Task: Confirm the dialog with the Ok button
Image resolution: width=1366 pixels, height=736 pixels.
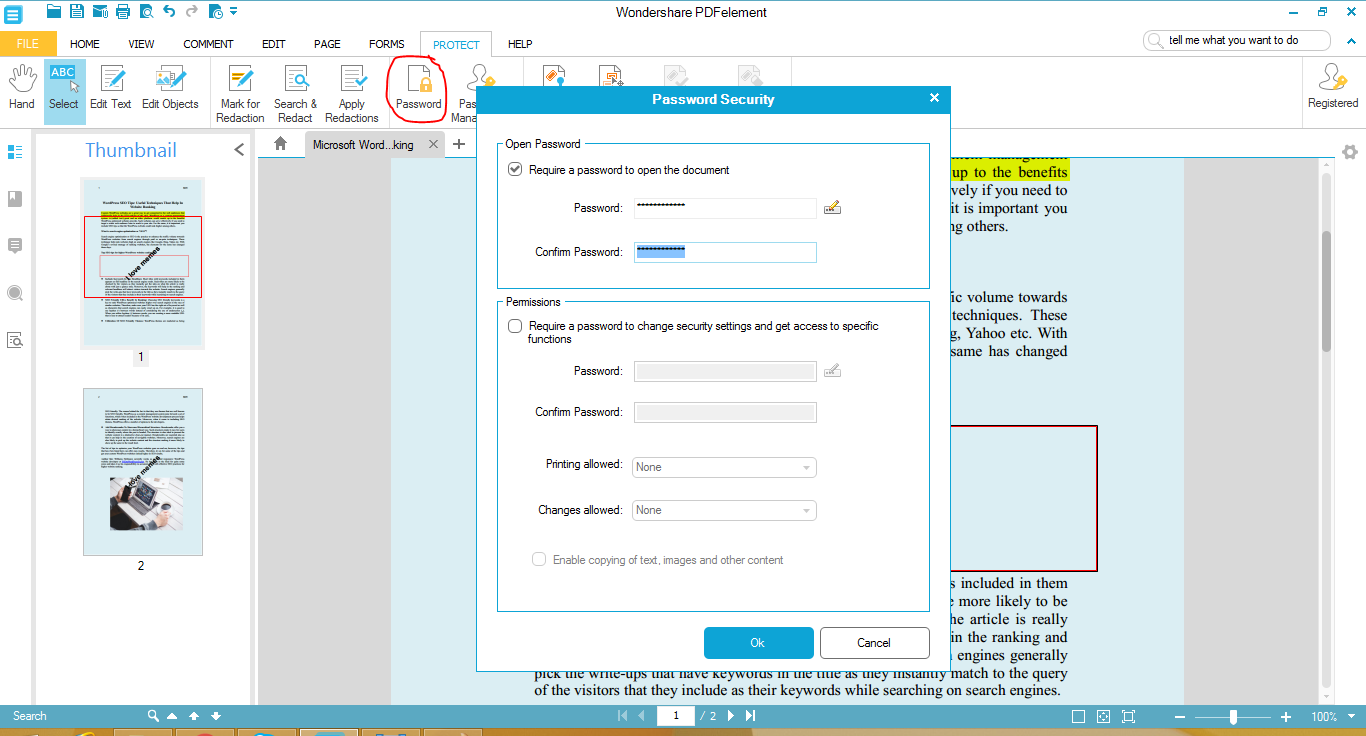Action: (758, 642)
